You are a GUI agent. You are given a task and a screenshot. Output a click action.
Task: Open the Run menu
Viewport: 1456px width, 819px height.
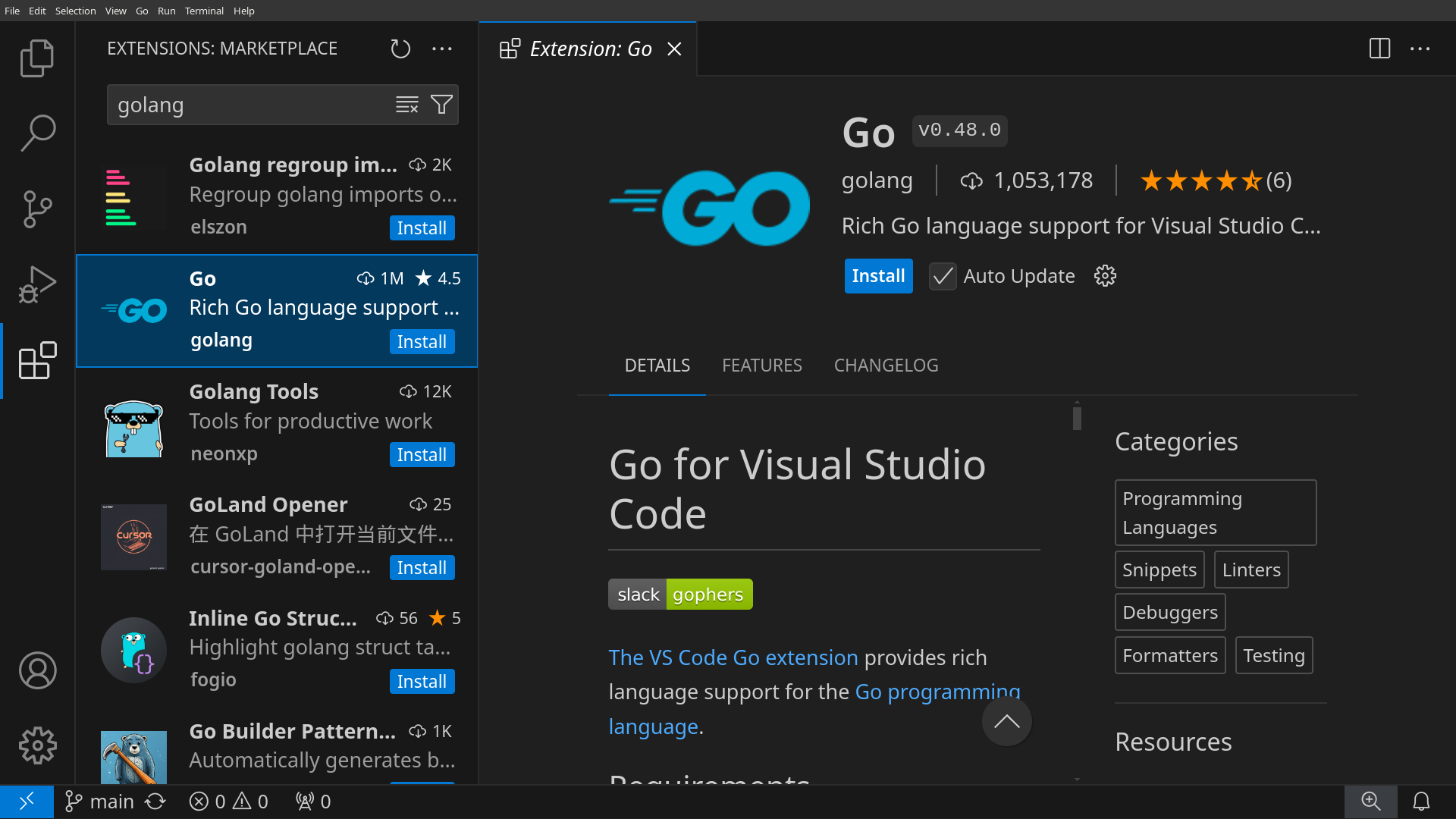pos(166,11)
